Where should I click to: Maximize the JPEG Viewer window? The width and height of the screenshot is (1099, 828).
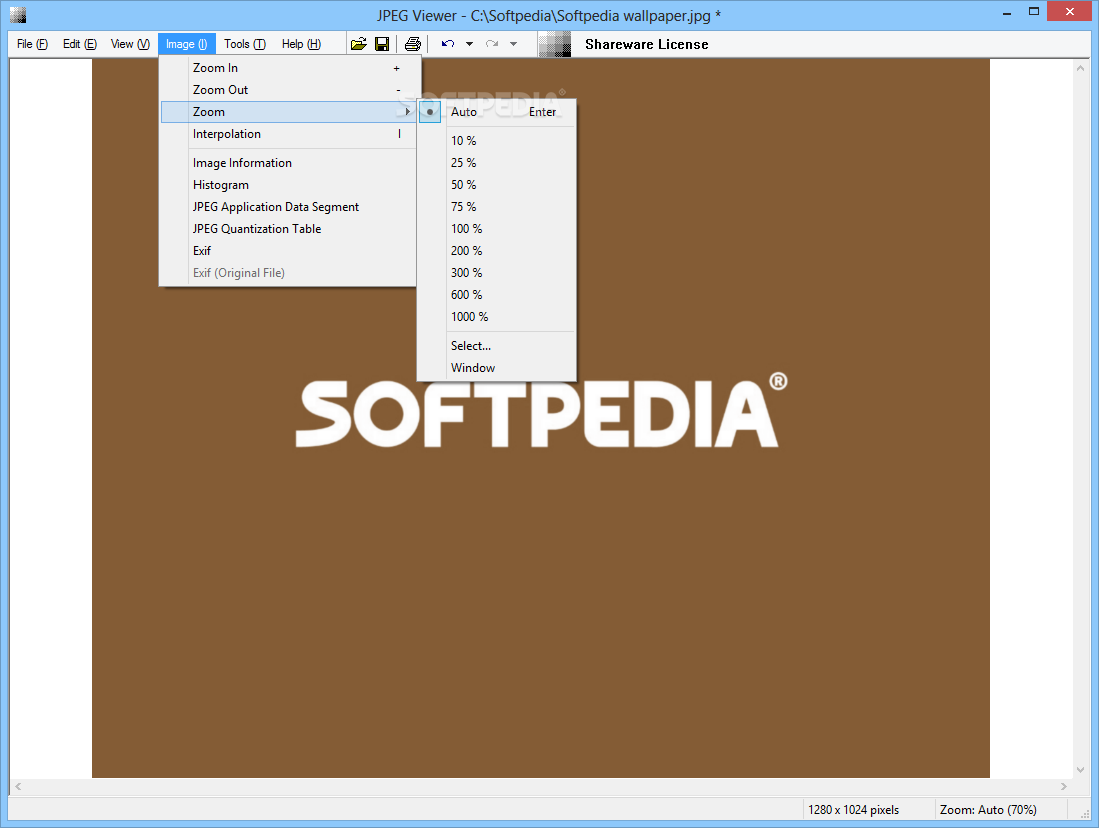tap(1034, 11)
